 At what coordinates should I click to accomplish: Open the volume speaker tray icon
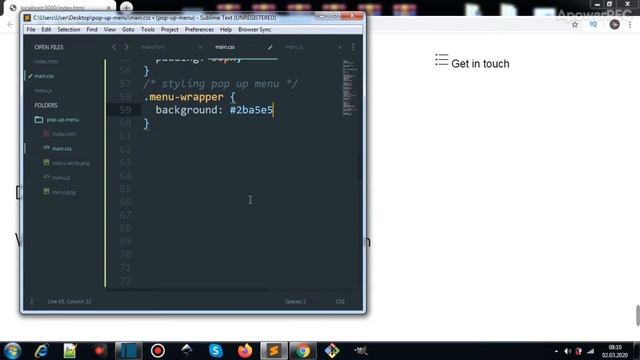pyautogui.click(x=567, y=351)
